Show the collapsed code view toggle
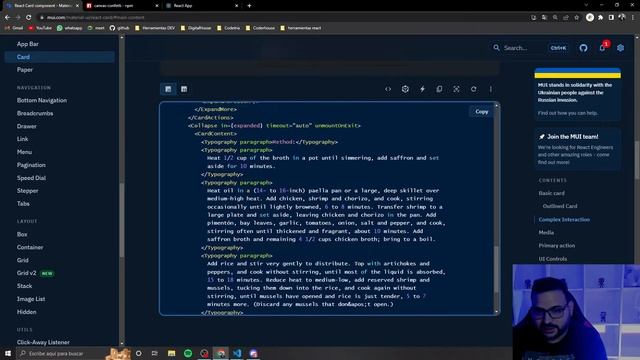 (168, 89)
